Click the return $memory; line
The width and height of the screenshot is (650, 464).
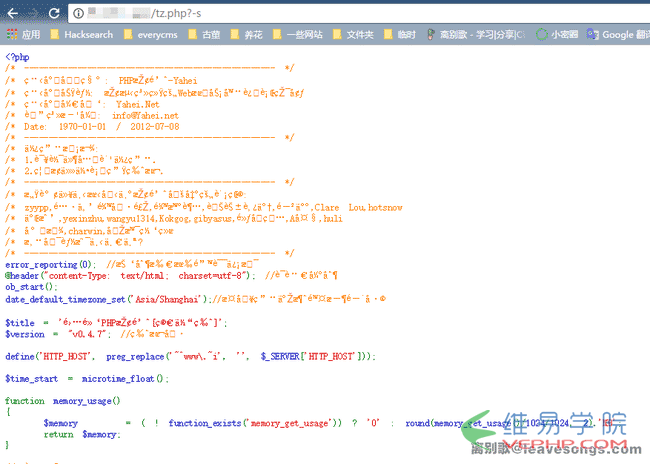[x=82, y=434]
